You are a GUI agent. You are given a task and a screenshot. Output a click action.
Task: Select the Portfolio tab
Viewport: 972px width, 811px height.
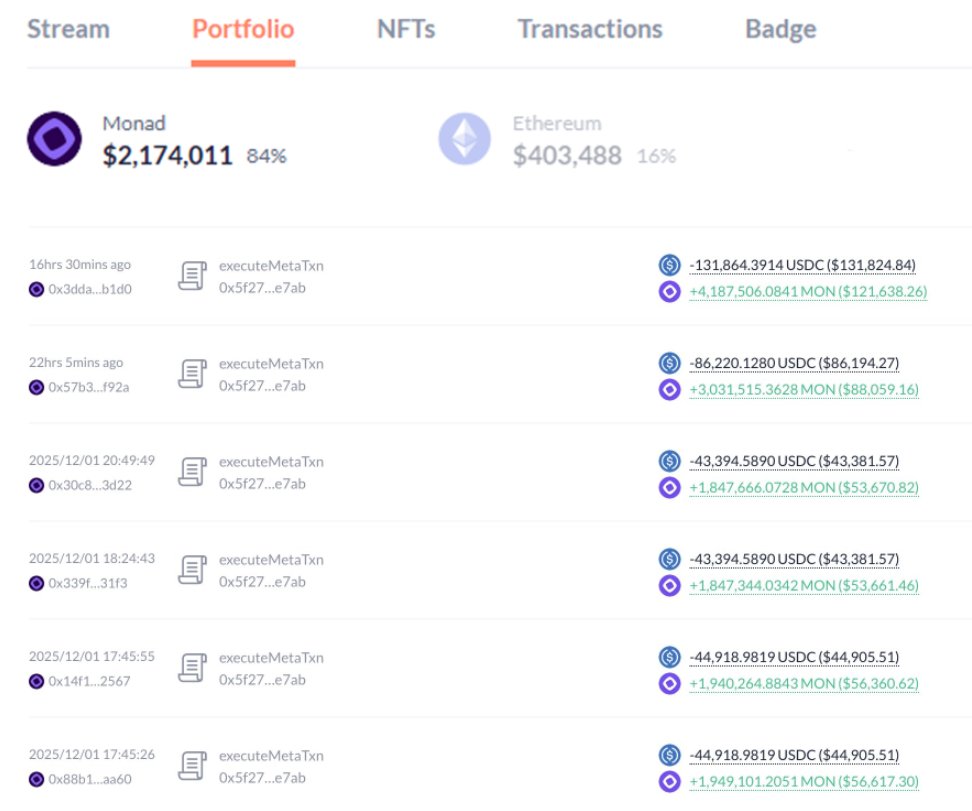[x=243, y=29]
